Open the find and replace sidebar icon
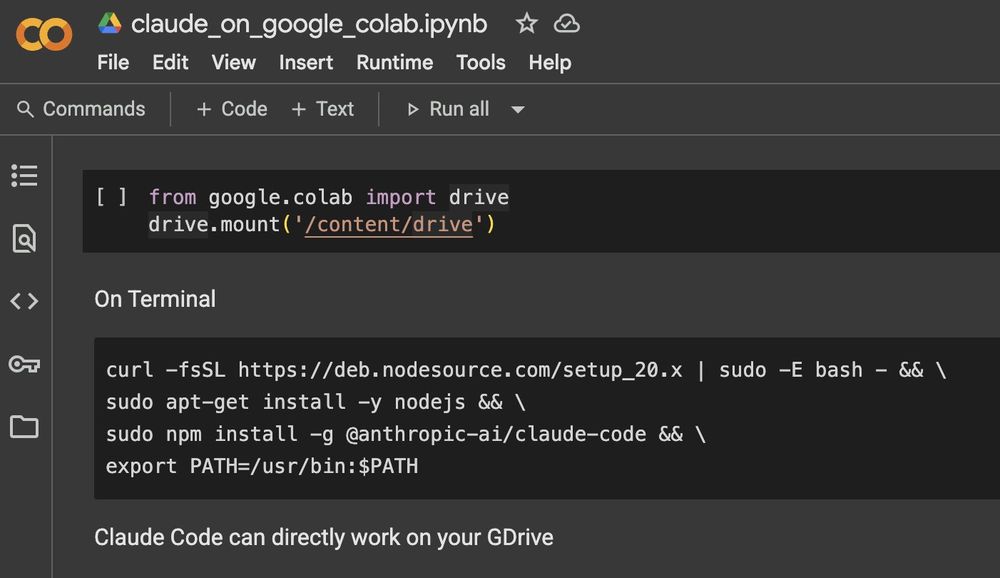The image size is (1000, 578). coord(24,238)
